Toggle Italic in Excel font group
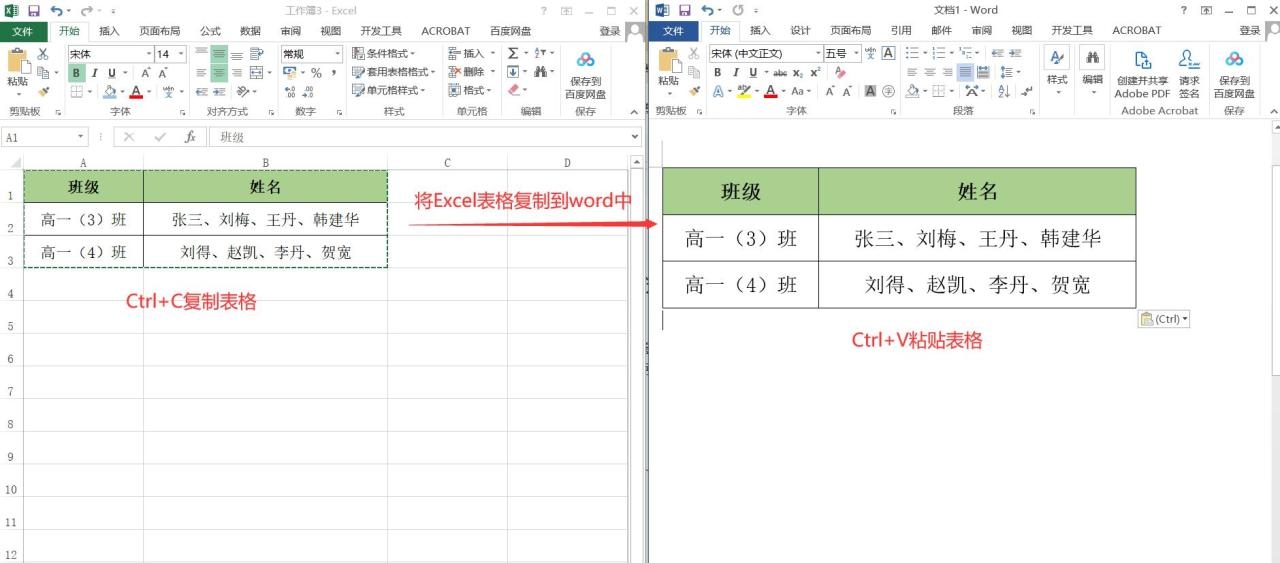This screenshot has height=563, width=1280. 94,73
